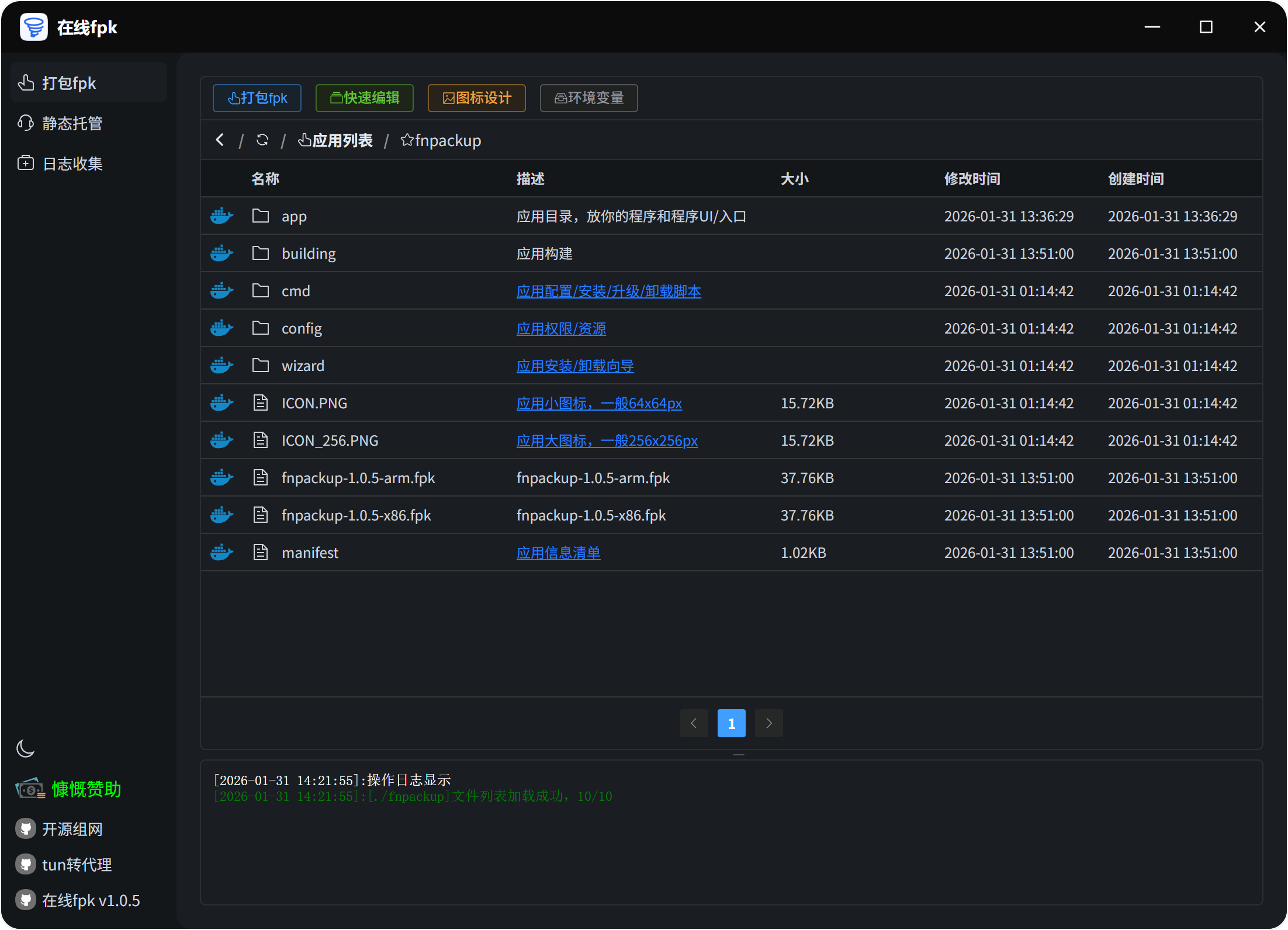Click the log panel resize handle
The height and width of the screenshot is (930, 1288).
point(738,755)
